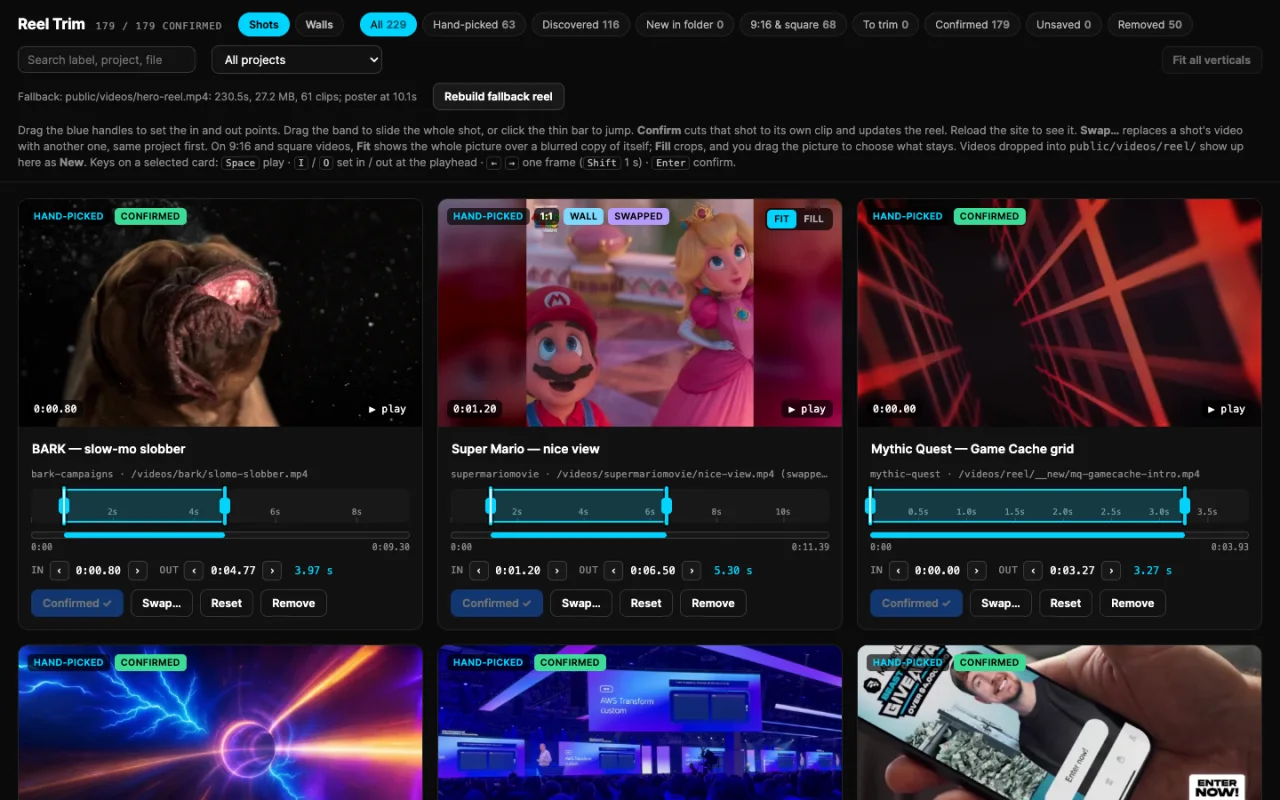
Task: Nudge Super Mario out point earlier
Action: point(614,571)
